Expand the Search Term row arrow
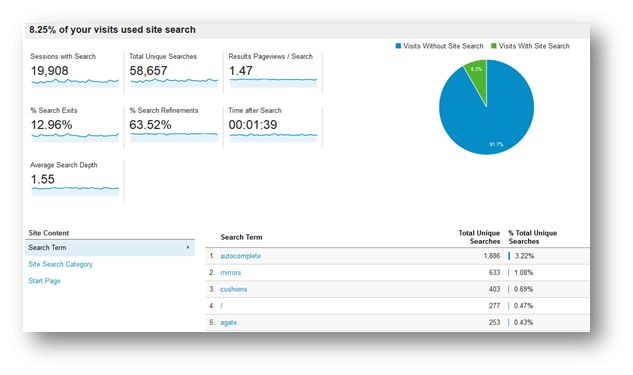 click(x=188, y=247)
